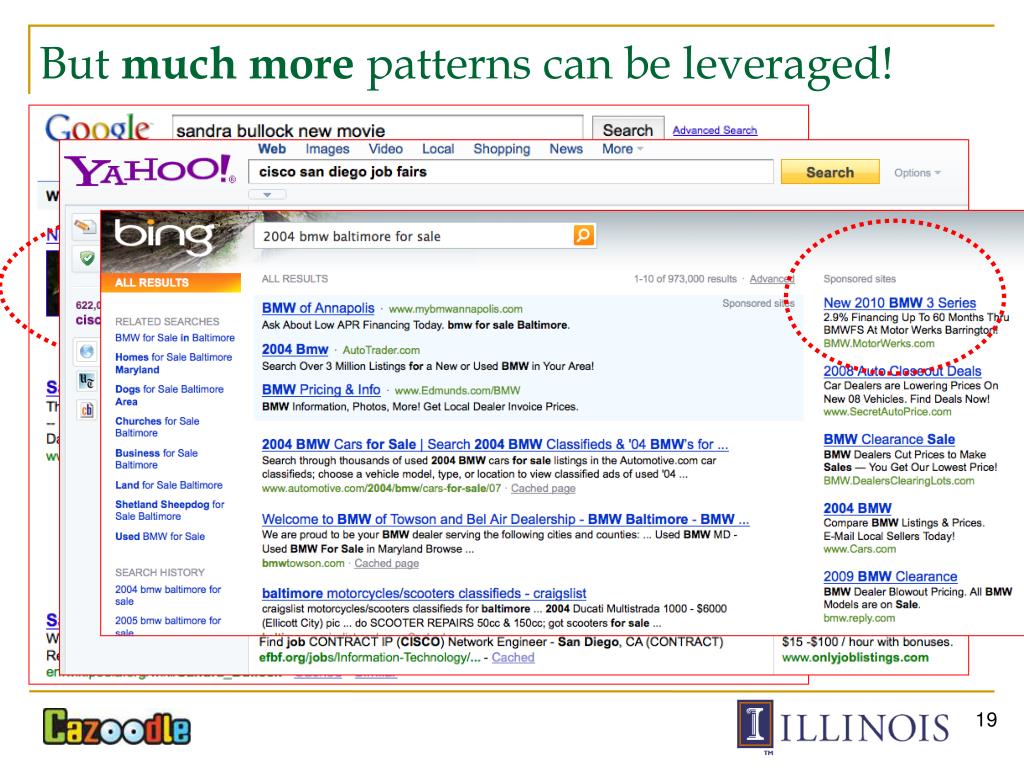Click related search 'Churches for Sale Baltimore'
The image size is (1024, 768).
157,427
